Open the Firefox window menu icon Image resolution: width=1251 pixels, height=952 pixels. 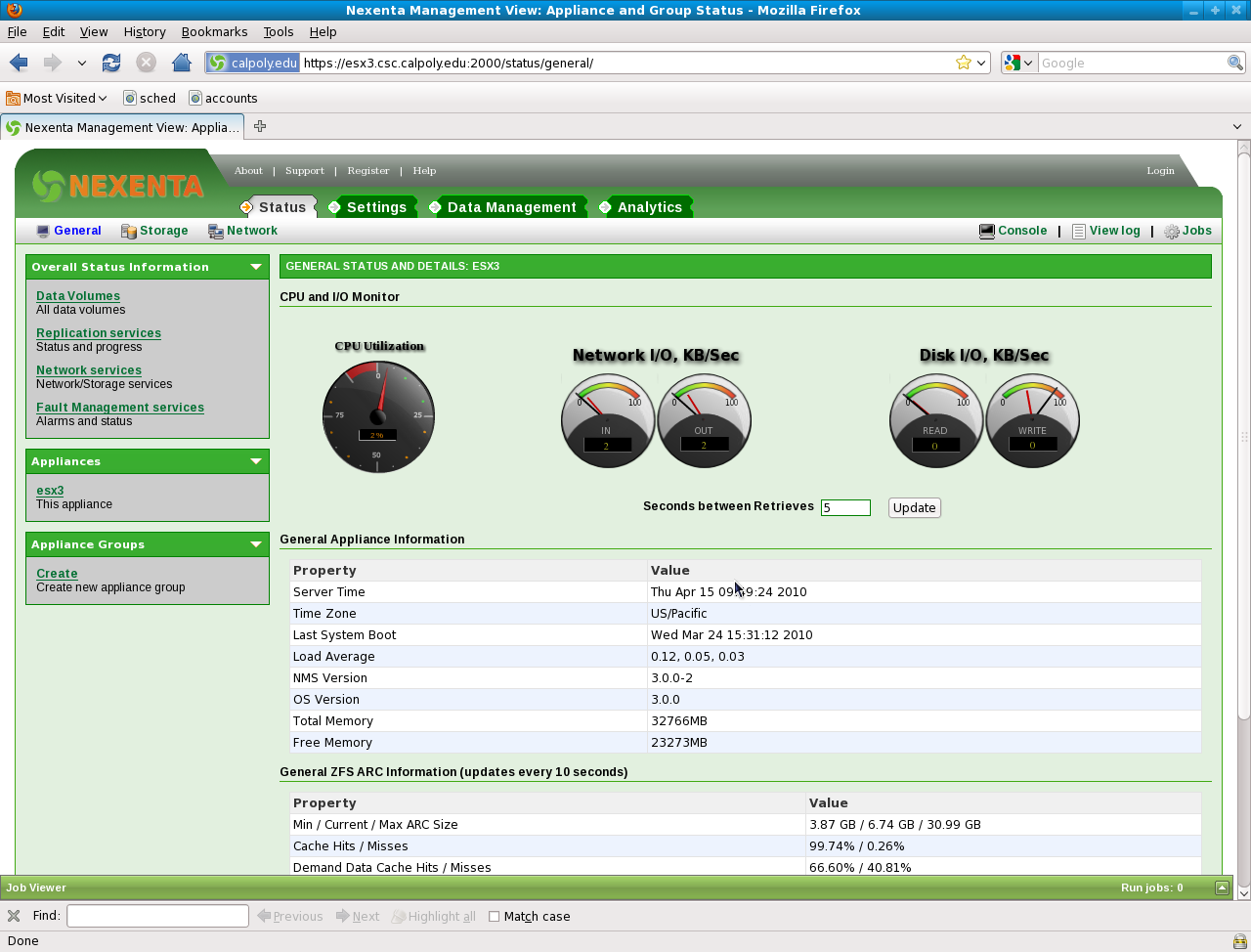point(14,10)
